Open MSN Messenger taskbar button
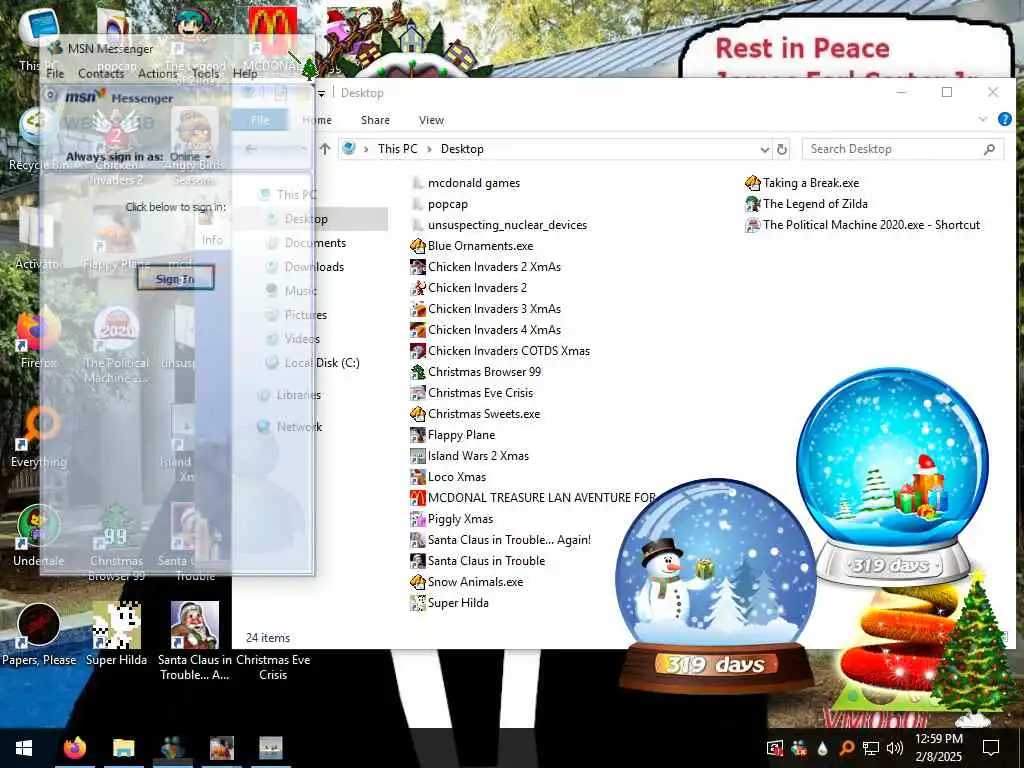 (172, 748)
